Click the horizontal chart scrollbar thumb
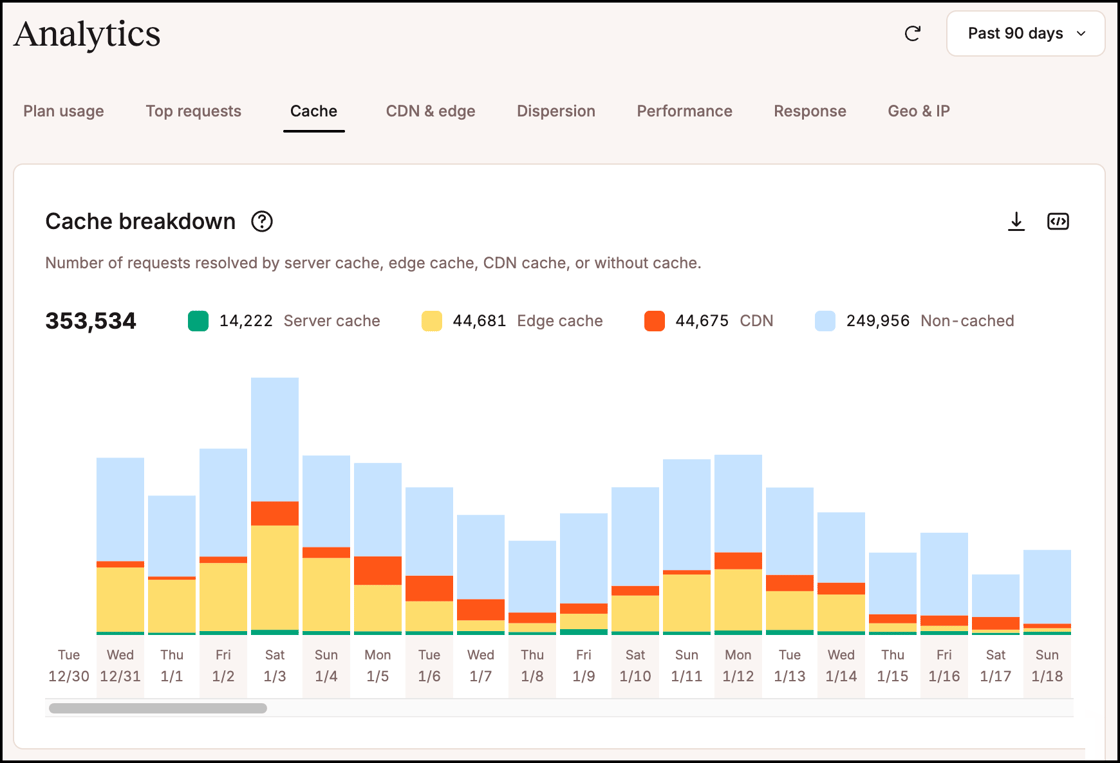The width and height of the screenshot is (1120, 763). (x=158, y=708)
